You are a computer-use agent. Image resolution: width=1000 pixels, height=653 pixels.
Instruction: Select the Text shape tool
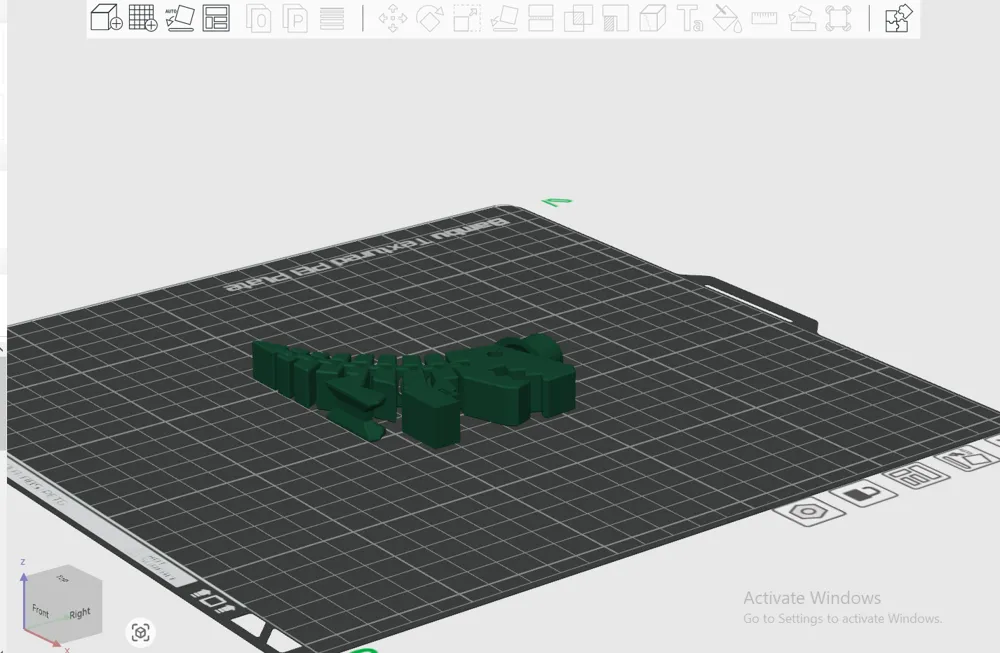pos(689,18)
